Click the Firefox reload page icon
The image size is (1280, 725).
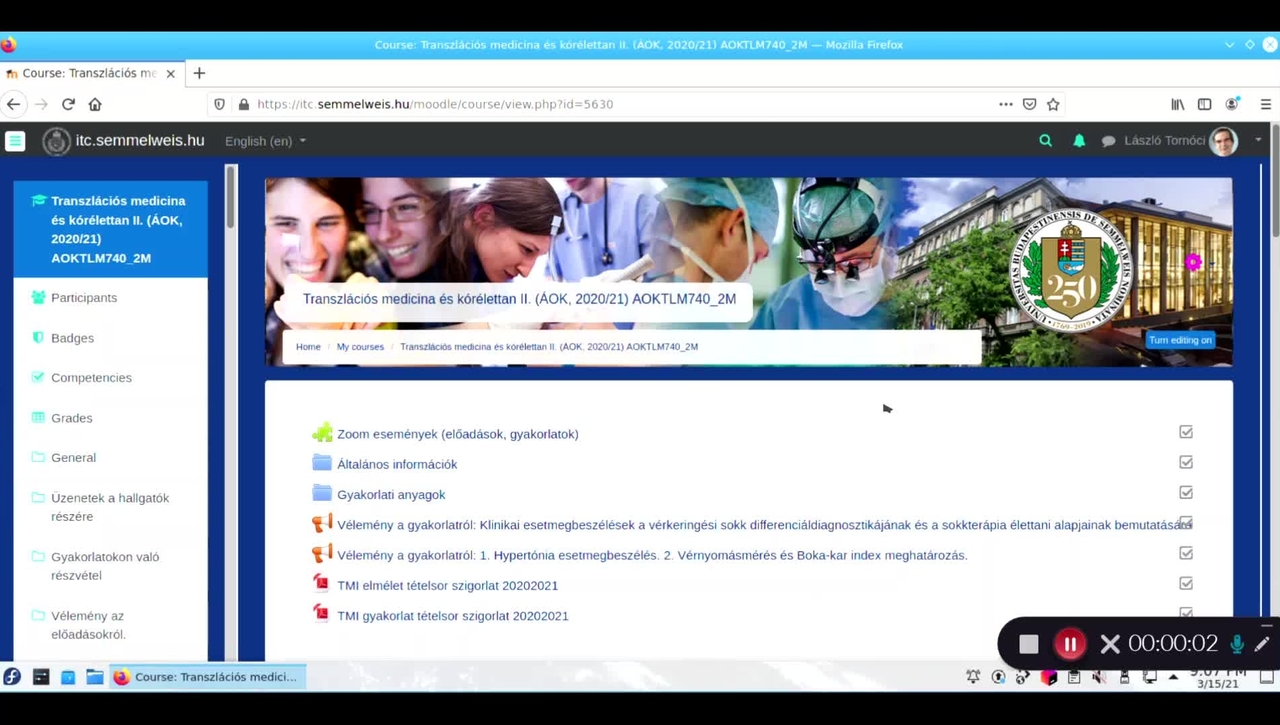[68, 104]
